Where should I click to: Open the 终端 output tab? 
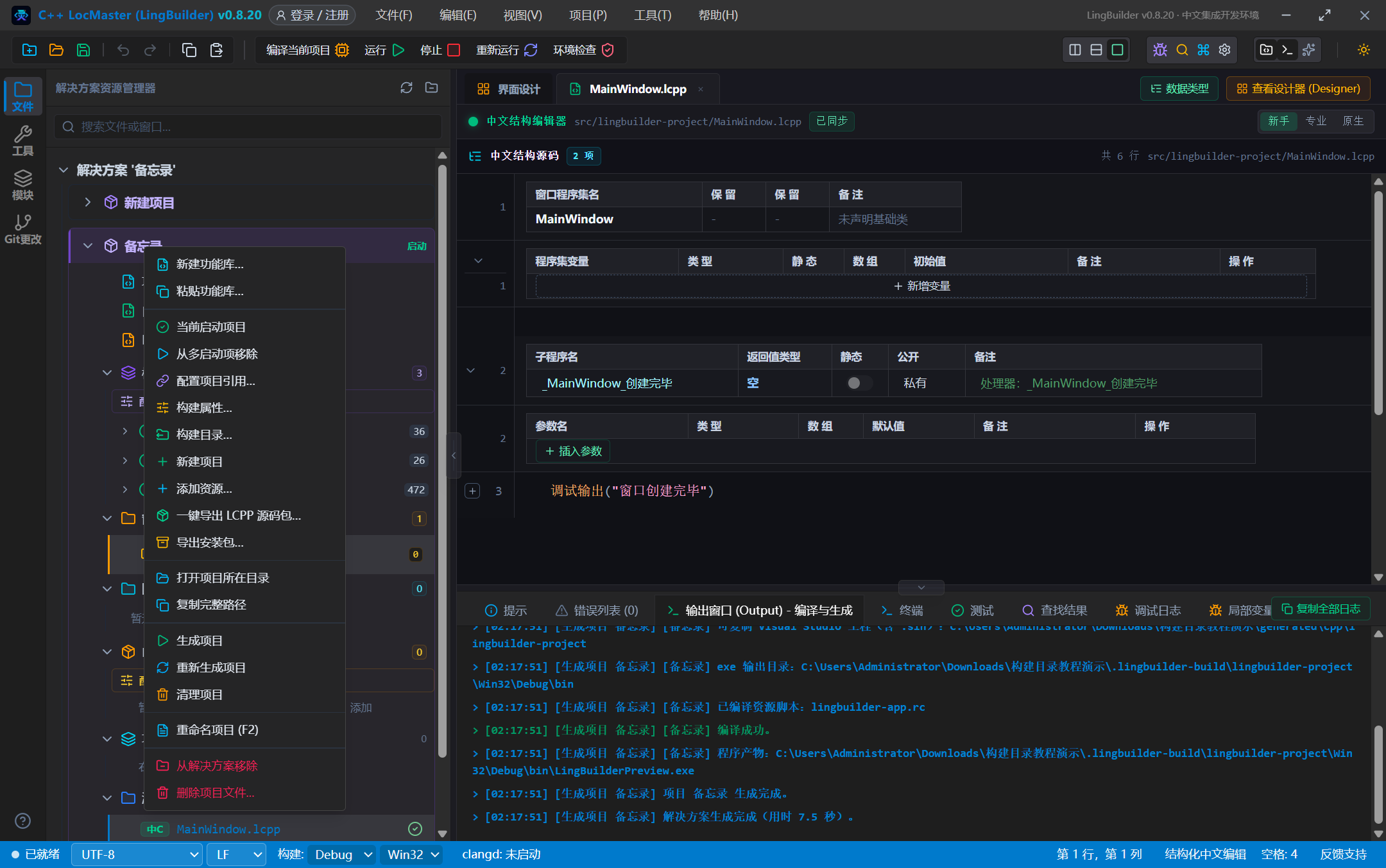[x=902, y=610]
